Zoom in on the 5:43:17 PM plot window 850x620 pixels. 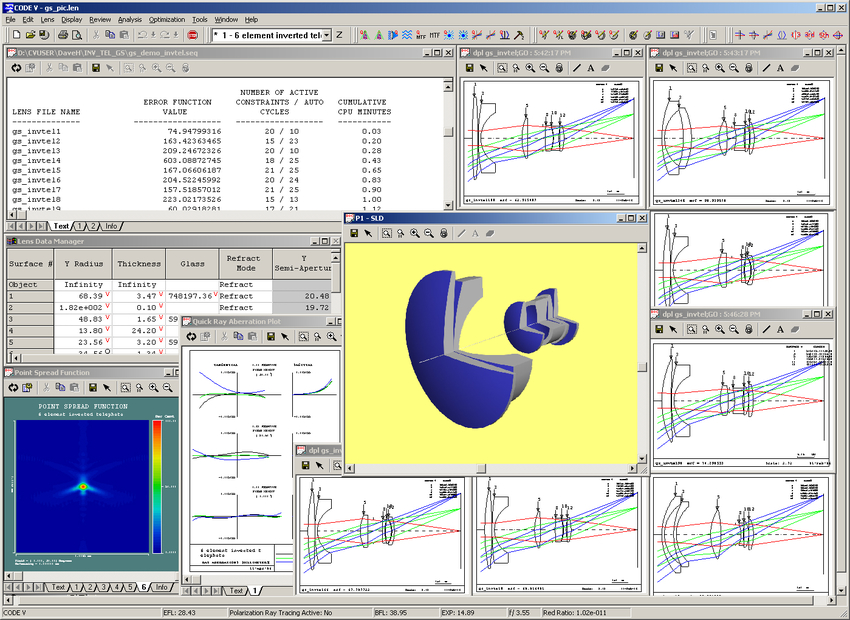pos(719,68)
